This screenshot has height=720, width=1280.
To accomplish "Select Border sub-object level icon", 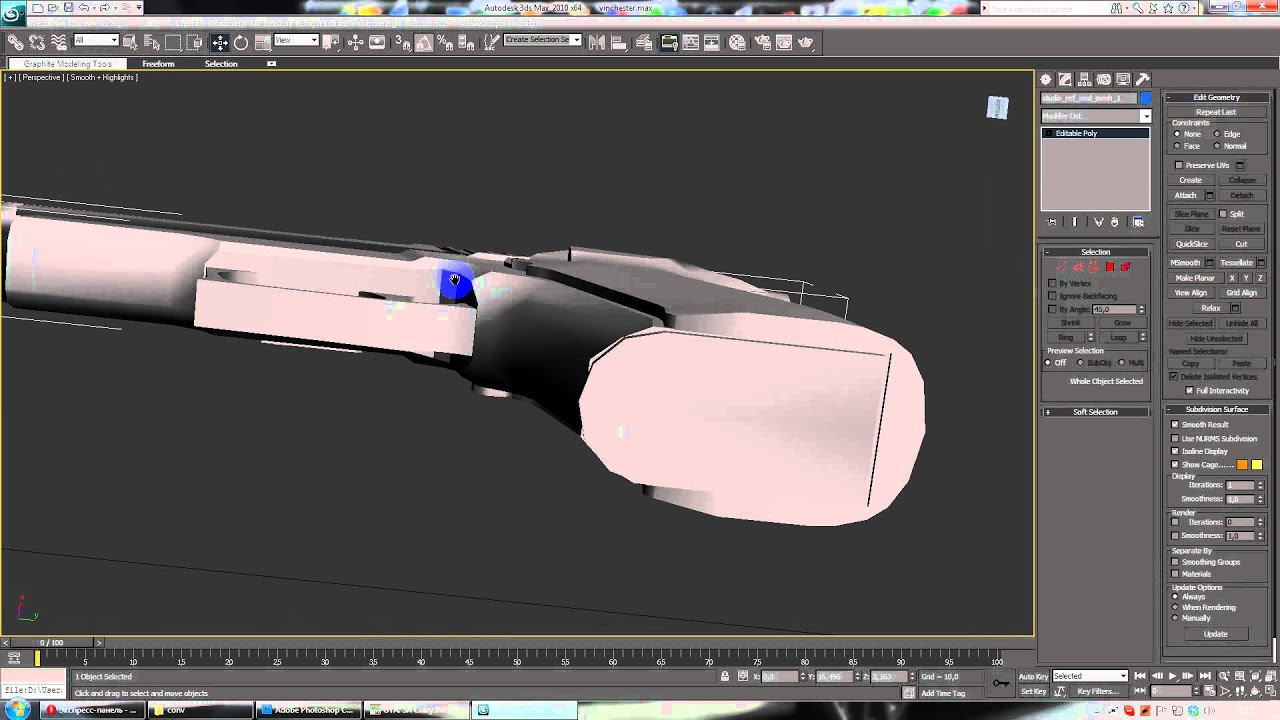I will pyautogui.click(x=1094, y=267).
